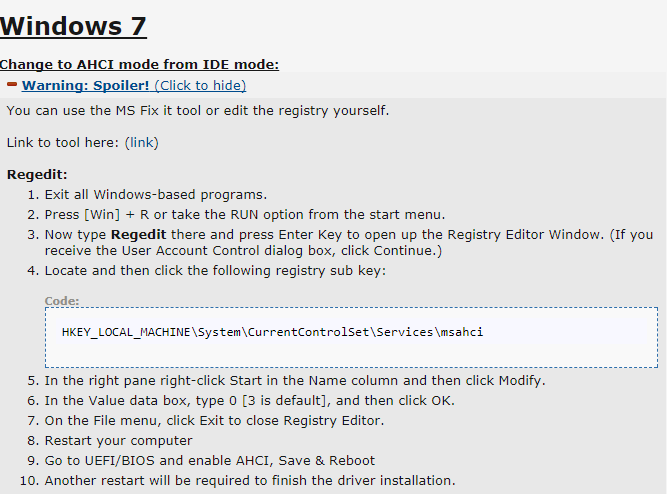
Task: Click bold word 'Regedit' in step 3
Action: click(139, 234)
